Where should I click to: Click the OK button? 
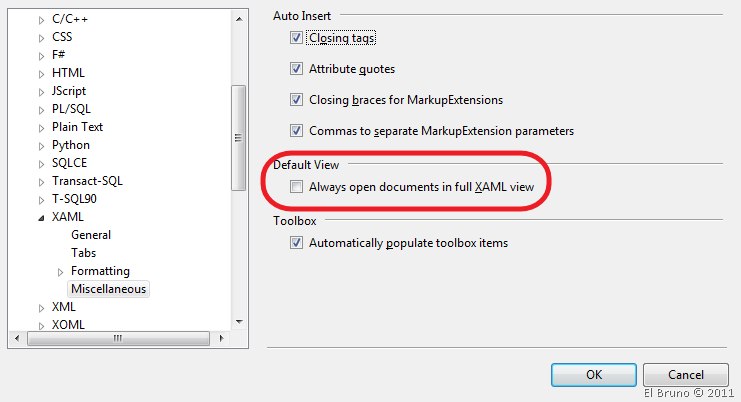coord(593,374)
